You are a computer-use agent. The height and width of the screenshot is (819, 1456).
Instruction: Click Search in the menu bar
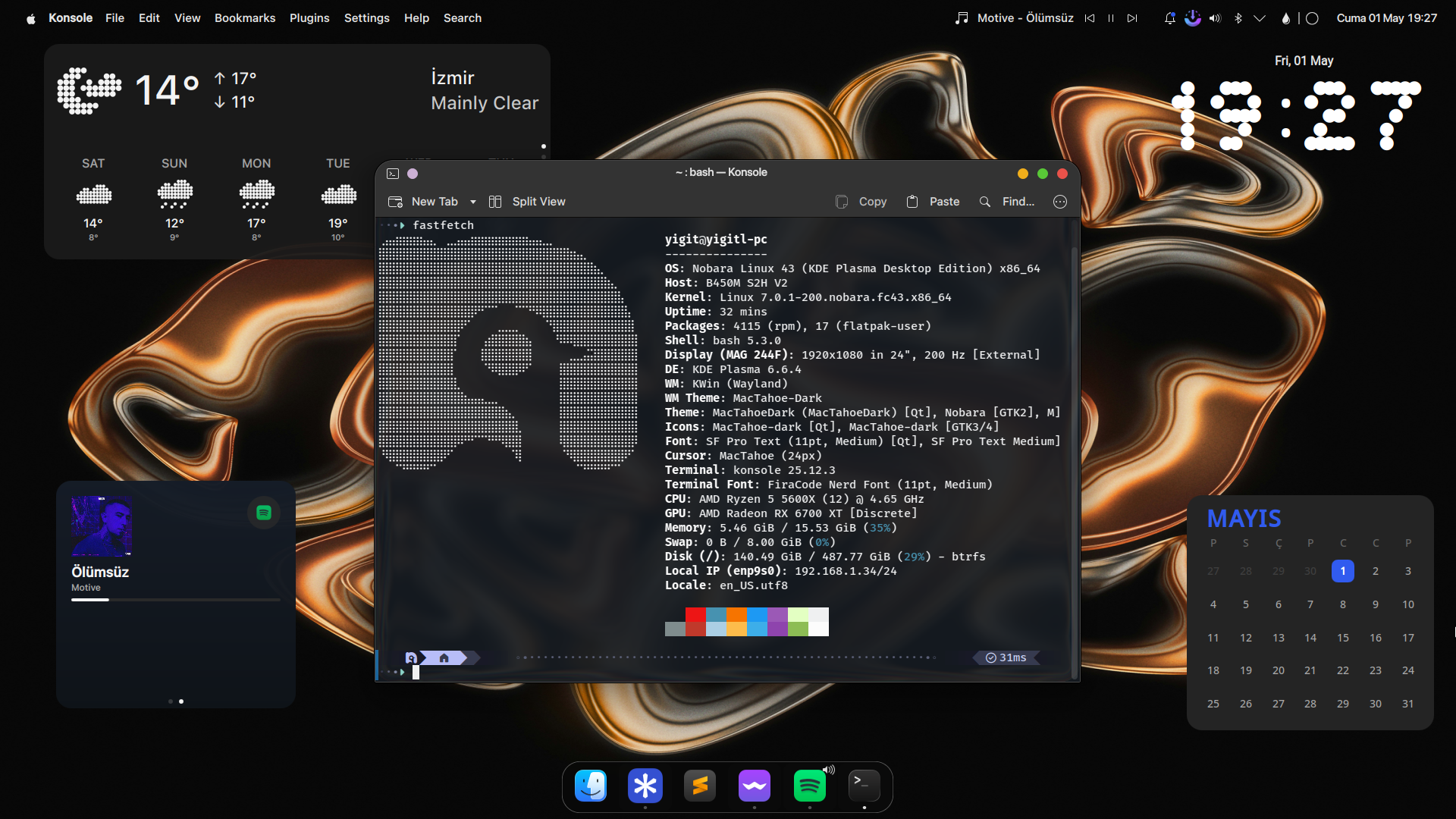[463, 18]
